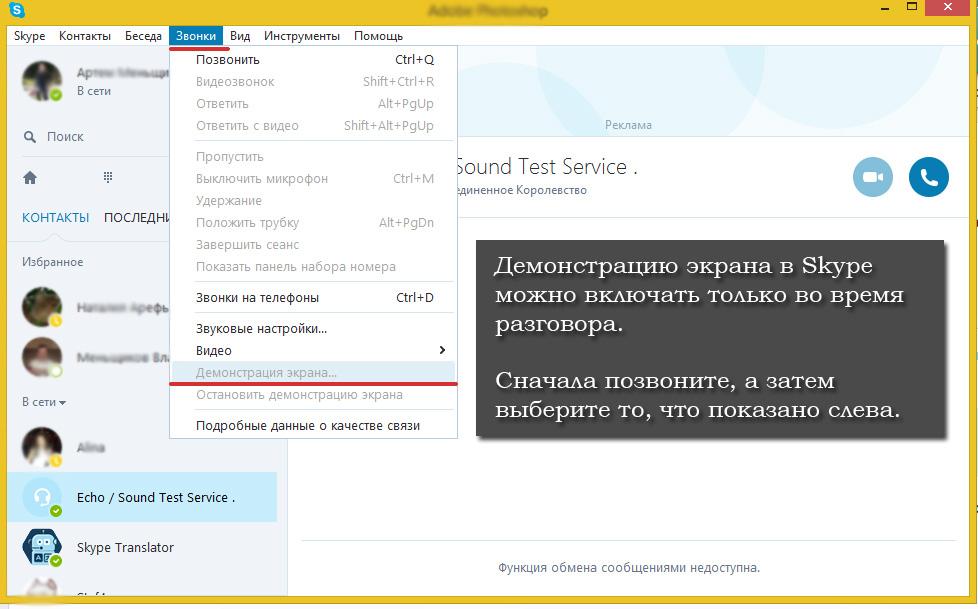Switch to the ПОСЛЕДНИЕ tab
The image size is (978, 609).
(x=137, y=218)
